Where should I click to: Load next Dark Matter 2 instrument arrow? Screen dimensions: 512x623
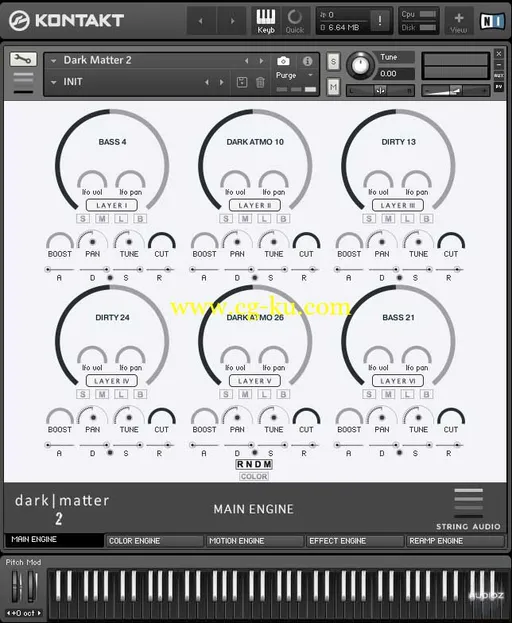click(x=261, y=61)
